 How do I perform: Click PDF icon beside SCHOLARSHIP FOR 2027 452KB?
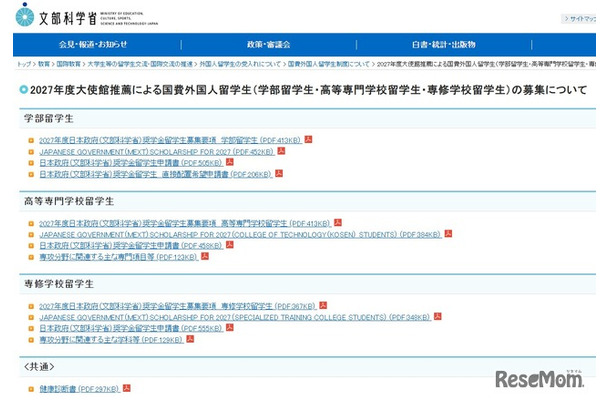pyautogui.click(x=281, y=151)
